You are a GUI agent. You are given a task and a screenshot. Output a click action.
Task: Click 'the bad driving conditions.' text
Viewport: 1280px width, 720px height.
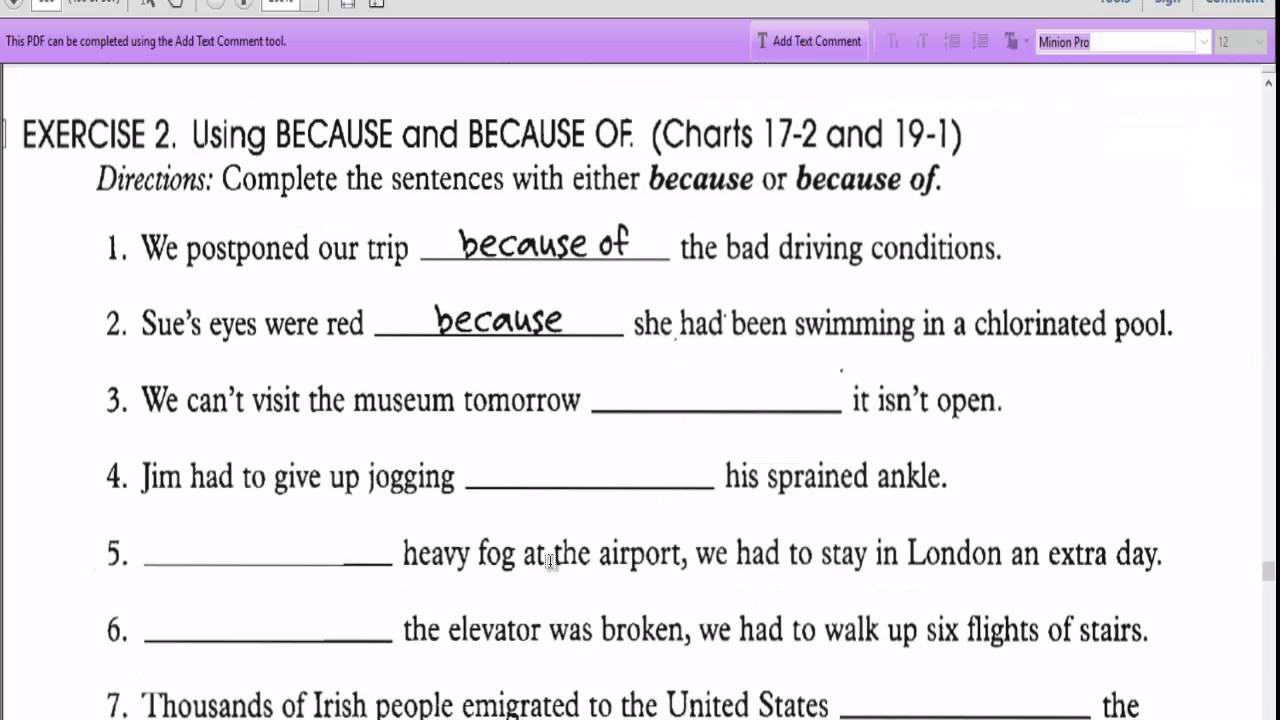point(841,247)
